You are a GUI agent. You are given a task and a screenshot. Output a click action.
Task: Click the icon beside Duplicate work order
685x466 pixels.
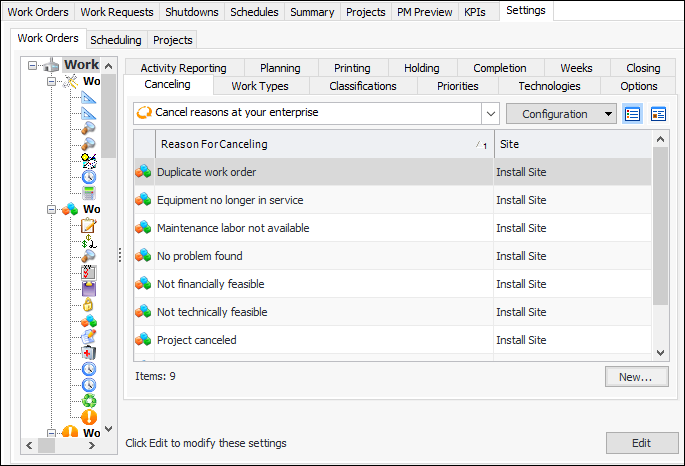[x=144, y=172]
